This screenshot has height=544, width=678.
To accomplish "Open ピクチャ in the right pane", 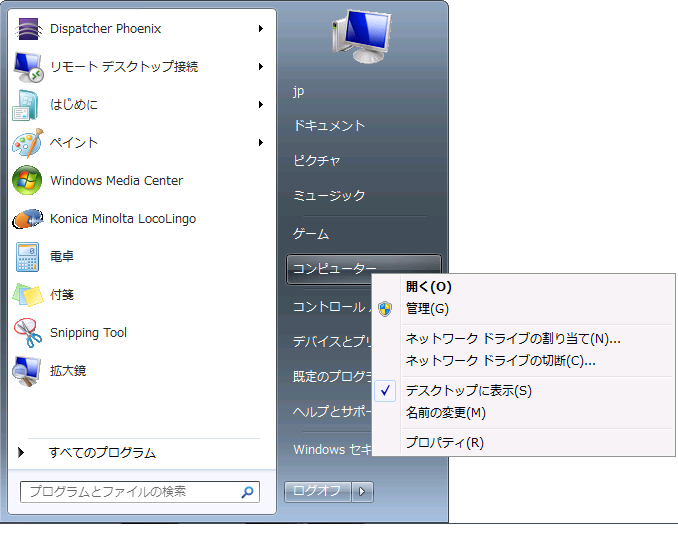I will click(317, 160).
